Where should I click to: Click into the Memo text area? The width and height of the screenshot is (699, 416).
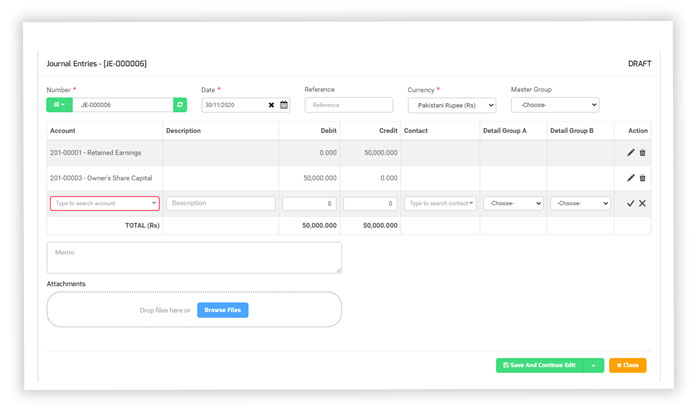(194, 257)
